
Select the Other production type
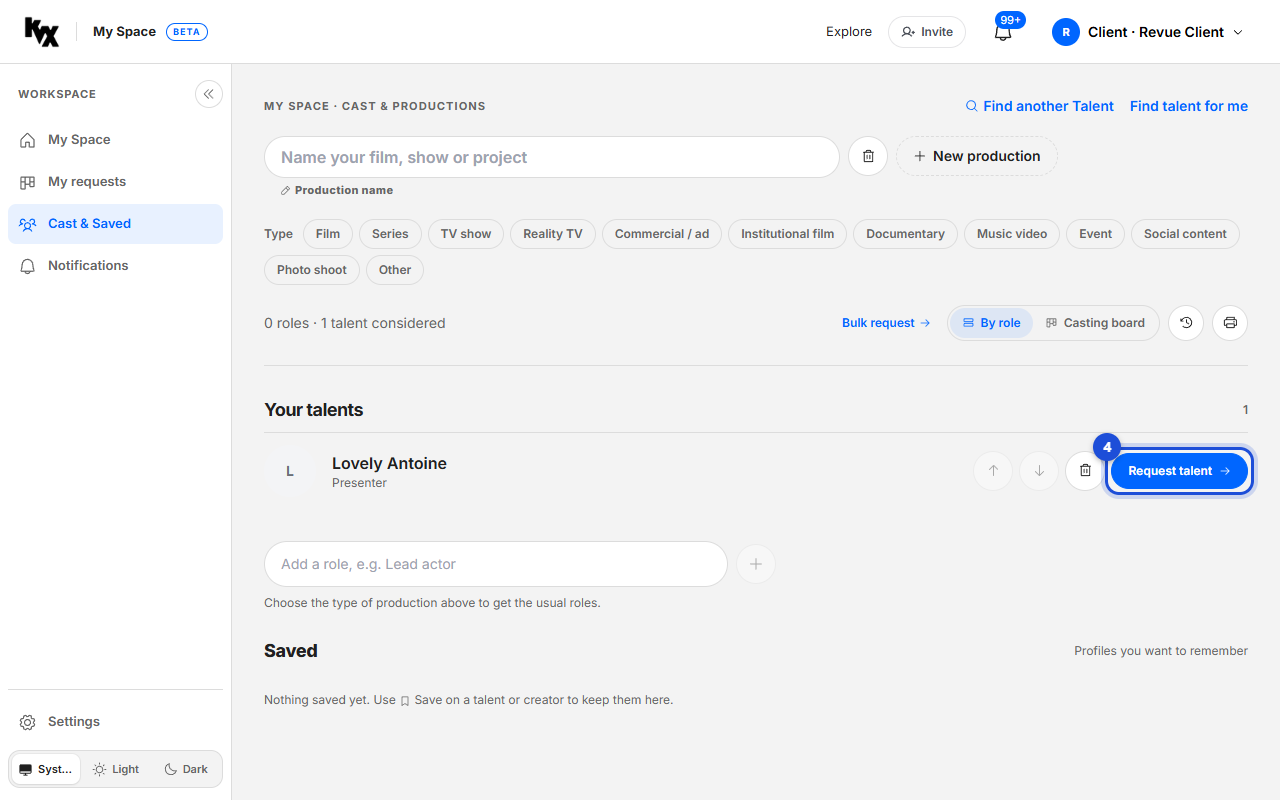(395, 270)
